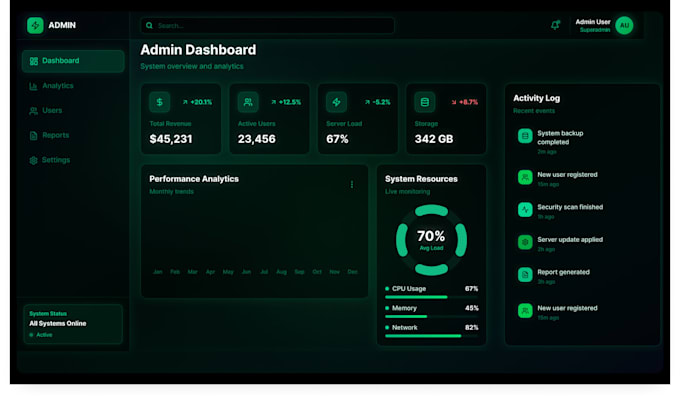The height and width of the screenshot is (401, 680).
Task: Click the Security scan finished icon
Action: click(x=525, y=210)
